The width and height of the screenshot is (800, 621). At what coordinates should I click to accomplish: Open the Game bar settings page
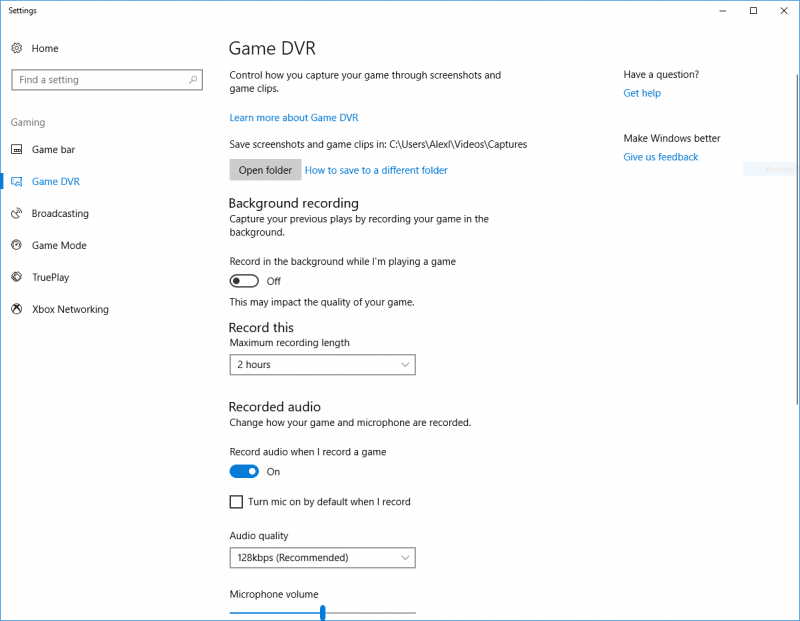53,150
